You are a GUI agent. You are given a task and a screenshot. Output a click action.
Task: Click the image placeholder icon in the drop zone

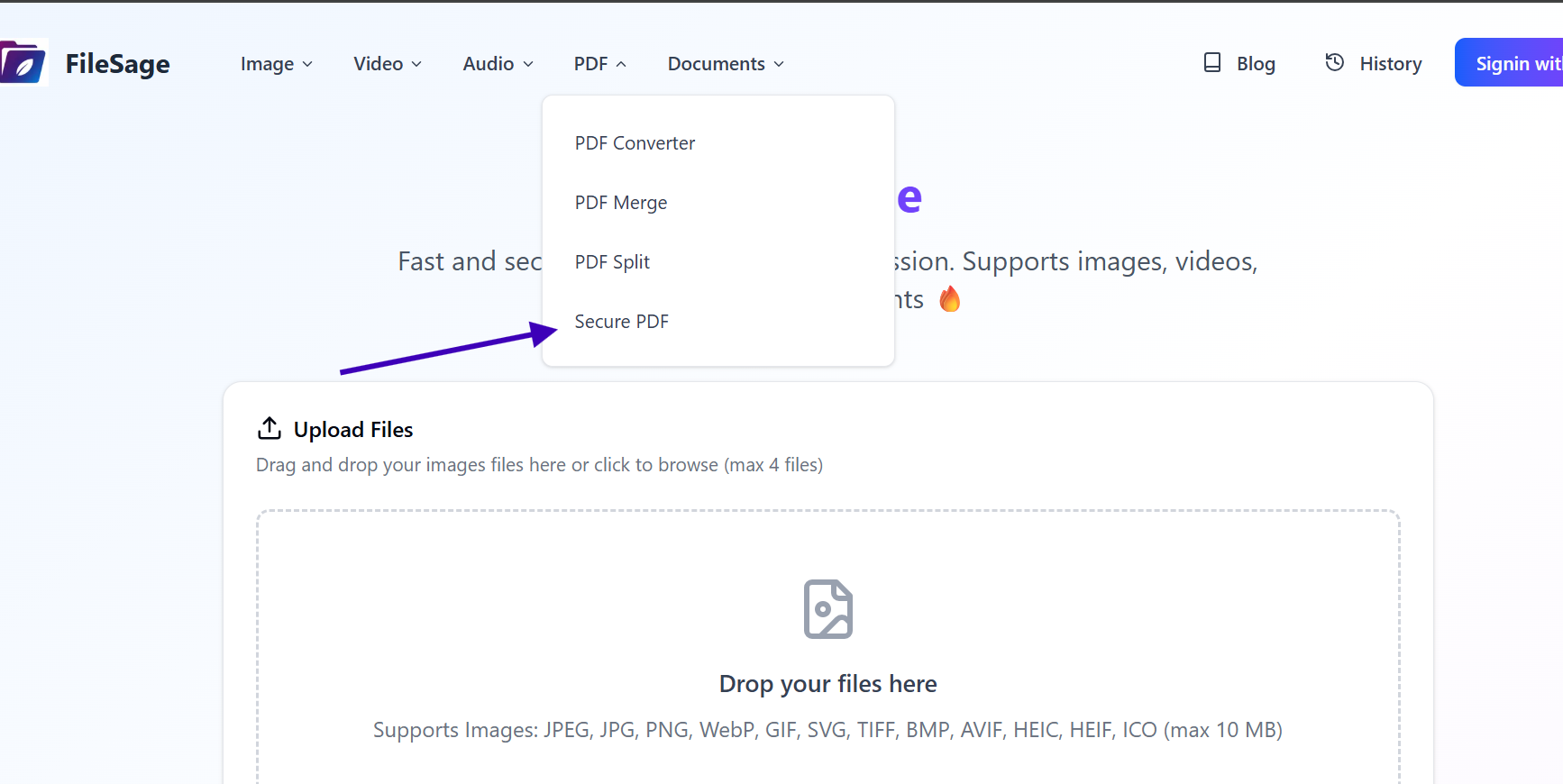(x=827, y=609)
